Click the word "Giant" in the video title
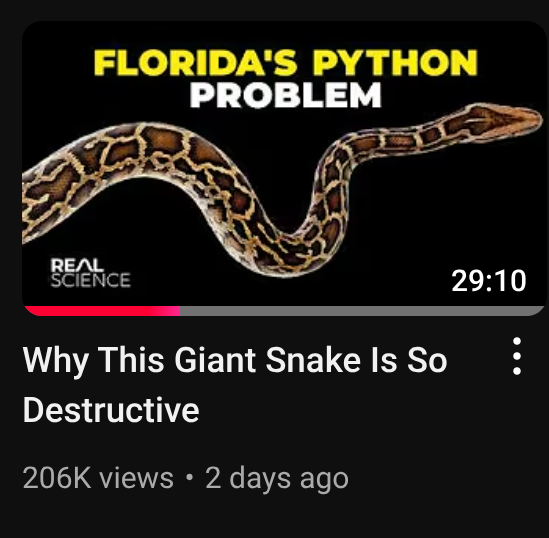Viewport: 549px width, 538px height. point(215,360)
